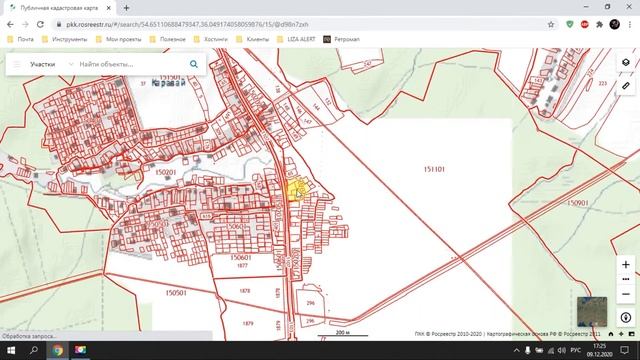This screenshot has width=640, height=360.
Task: Open the LIZA ALERT bookmark folder
Action: click(x=296, y=39)
